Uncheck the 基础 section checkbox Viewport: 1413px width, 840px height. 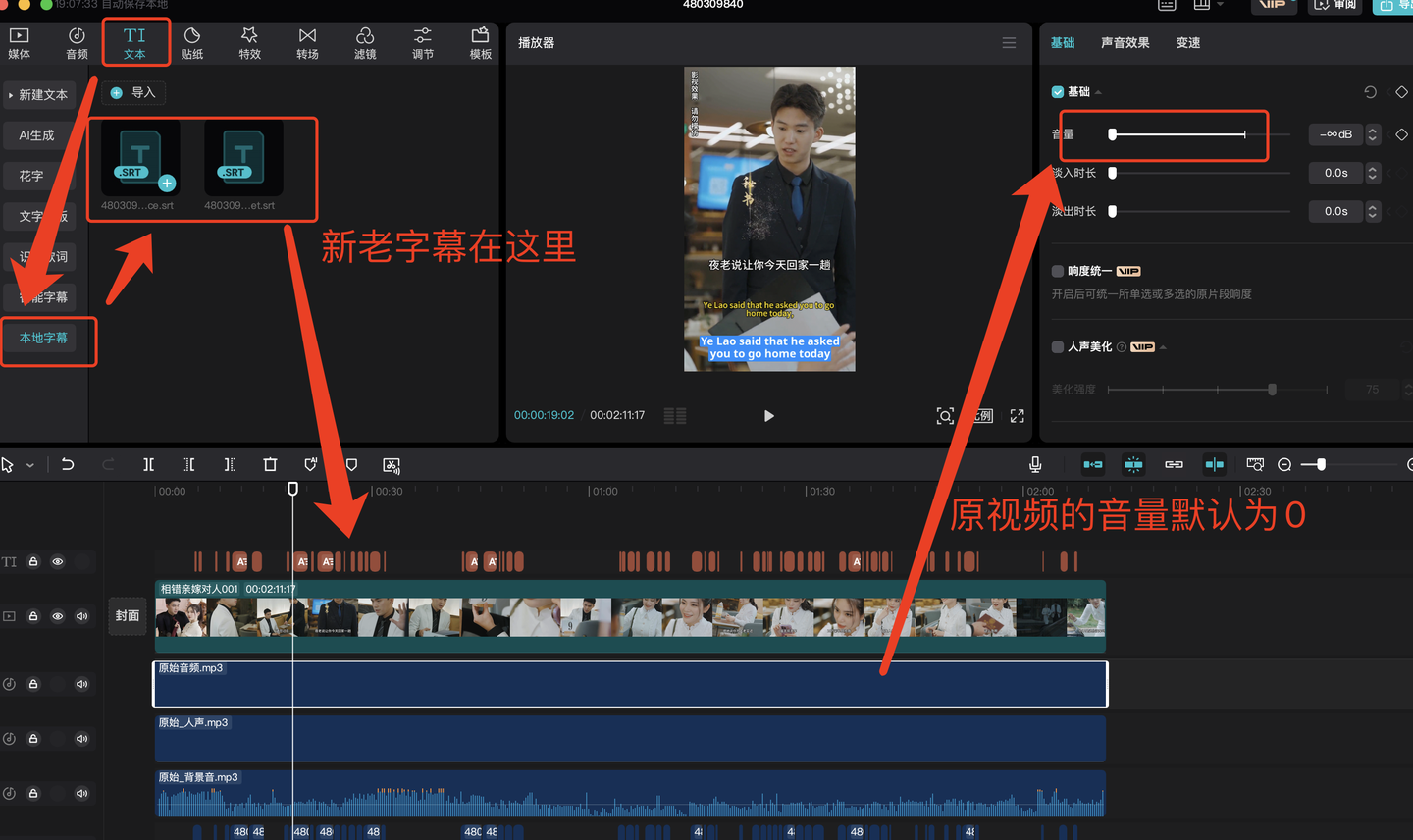1058,92
